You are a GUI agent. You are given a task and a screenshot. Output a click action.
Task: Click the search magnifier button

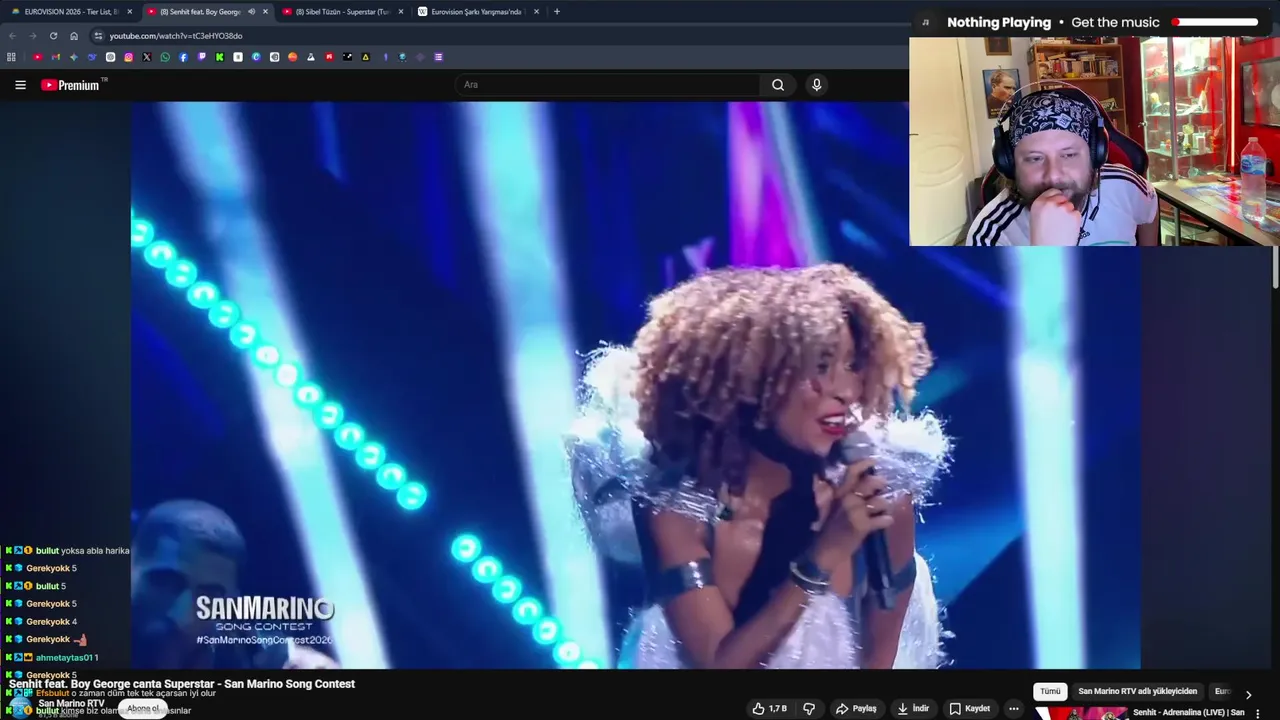[778, 85]
